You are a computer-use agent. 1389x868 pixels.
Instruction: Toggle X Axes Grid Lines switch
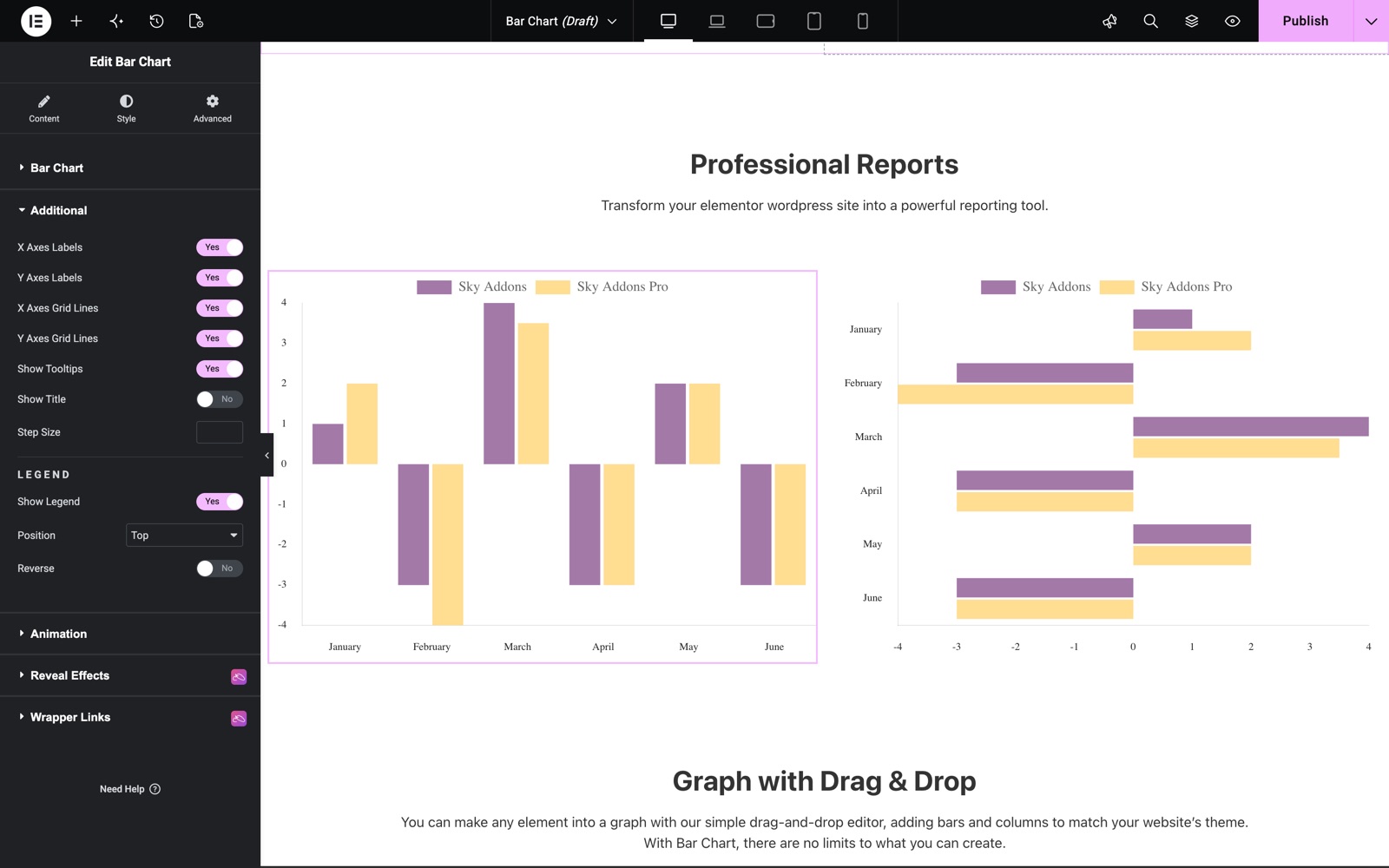click(220, 308)
